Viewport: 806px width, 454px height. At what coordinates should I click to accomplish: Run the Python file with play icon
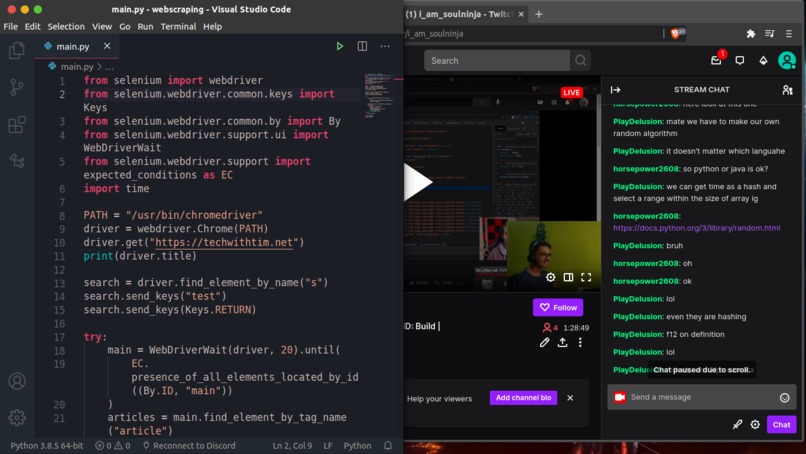tap(340, 46)
